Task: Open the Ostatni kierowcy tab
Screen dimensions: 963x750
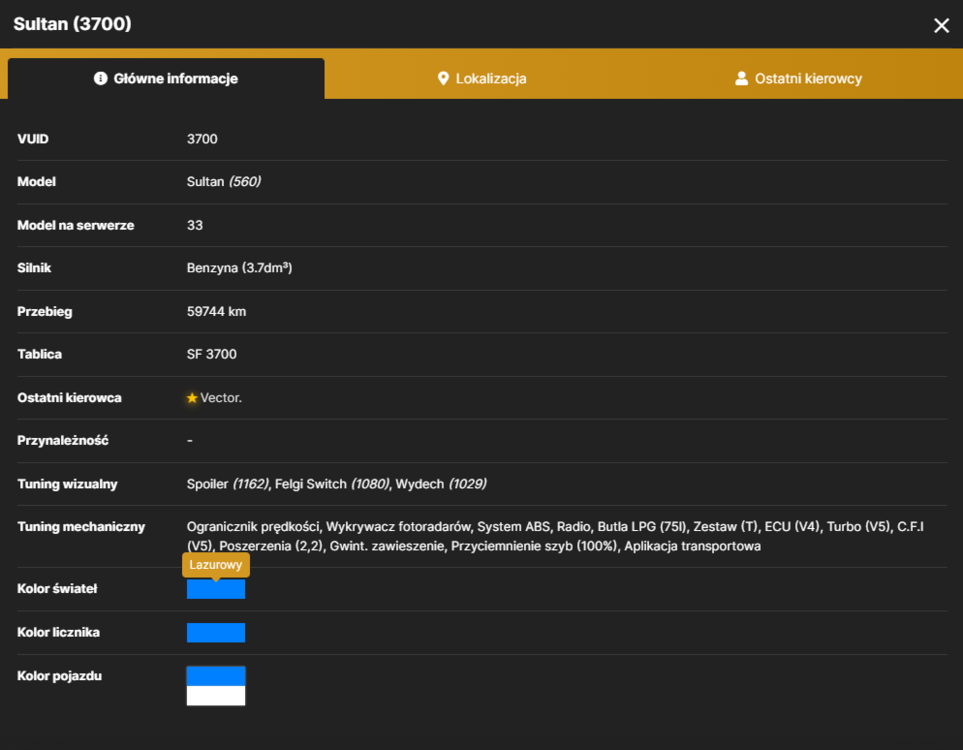Action: 799,79
